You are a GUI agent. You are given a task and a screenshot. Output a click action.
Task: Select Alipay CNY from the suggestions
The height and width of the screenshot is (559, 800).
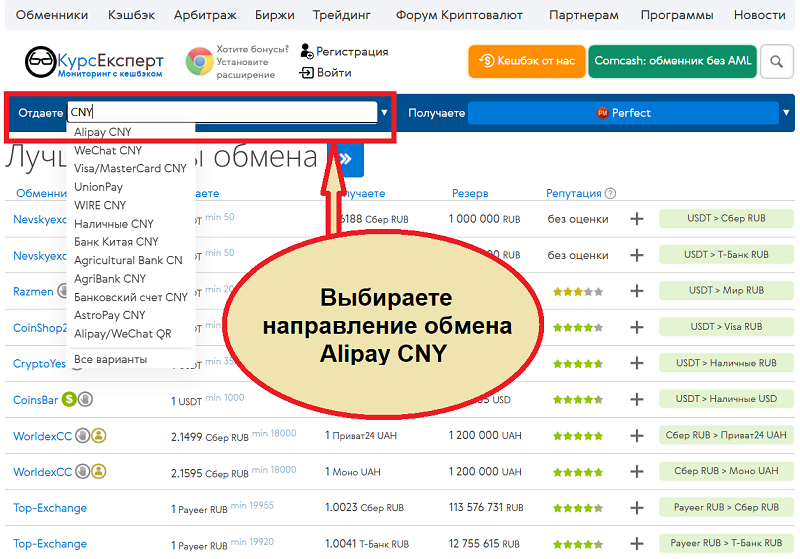(x=103, y=132)
